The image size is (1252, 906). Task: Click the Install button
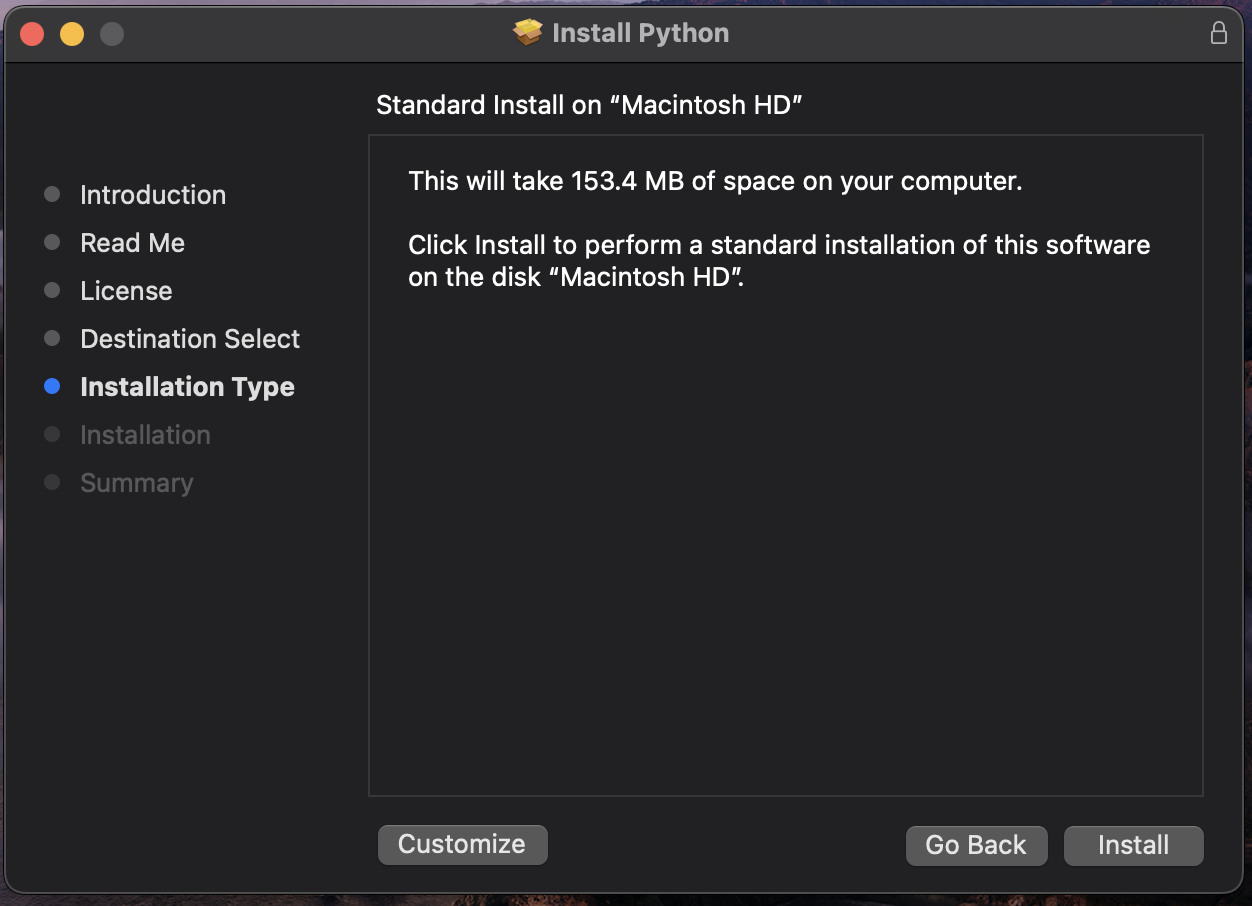click(x=1133, y=845)
